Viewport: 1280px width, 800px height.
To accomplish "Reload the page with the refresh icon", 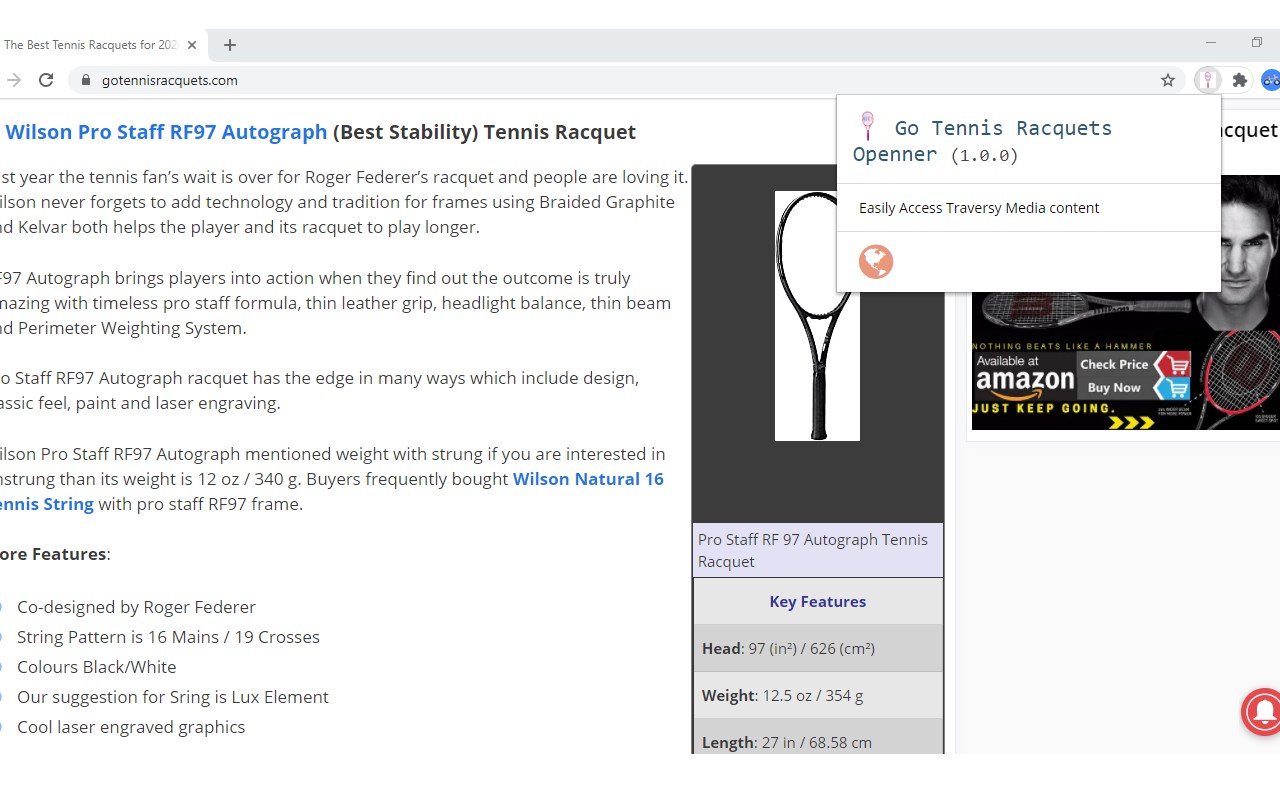I will pos(46,80).
